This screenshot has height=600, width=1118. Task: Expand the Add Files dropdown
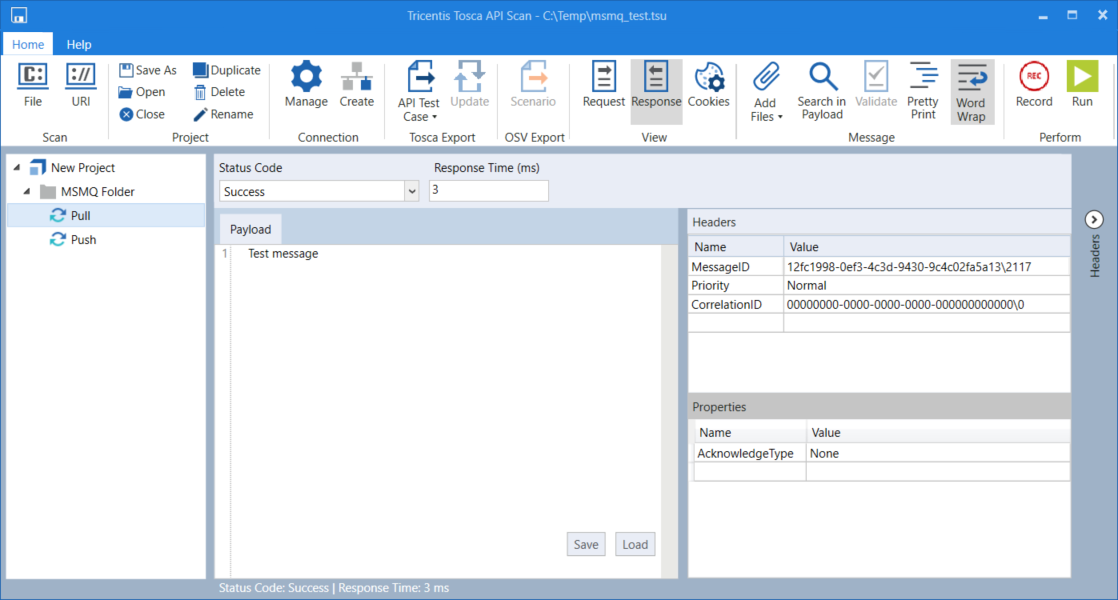tap(765, 91)
